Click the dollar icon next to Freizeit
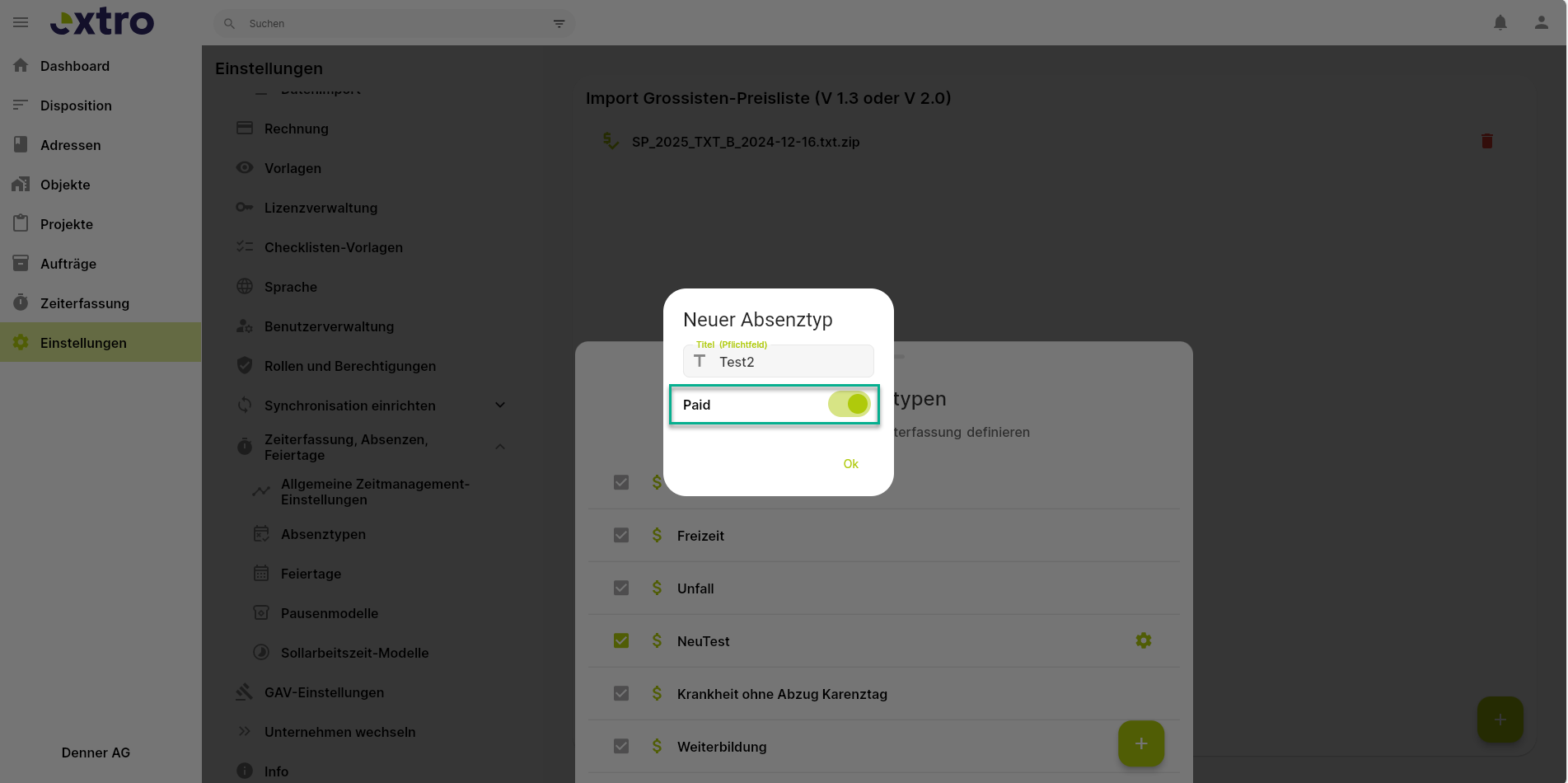The image size is (1568, 783). point(657,535)
